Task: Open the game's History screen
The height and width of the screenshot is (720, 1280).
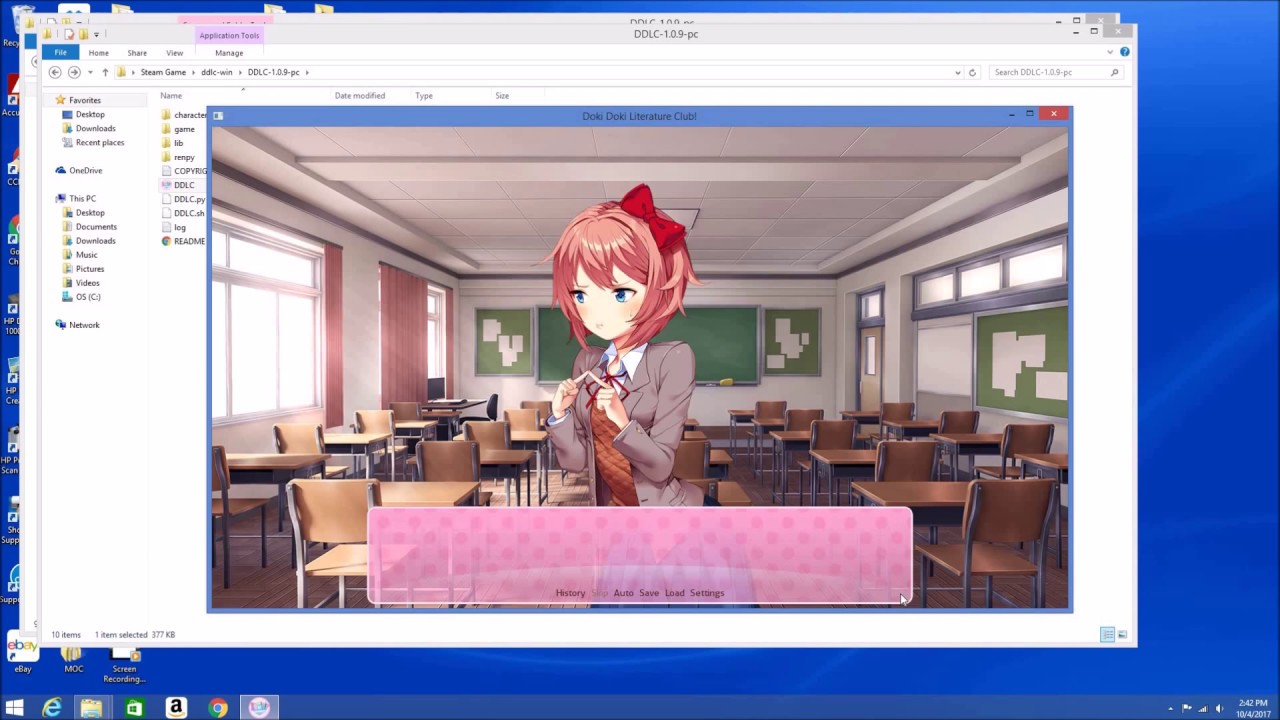Action: [x=570, y=593]
